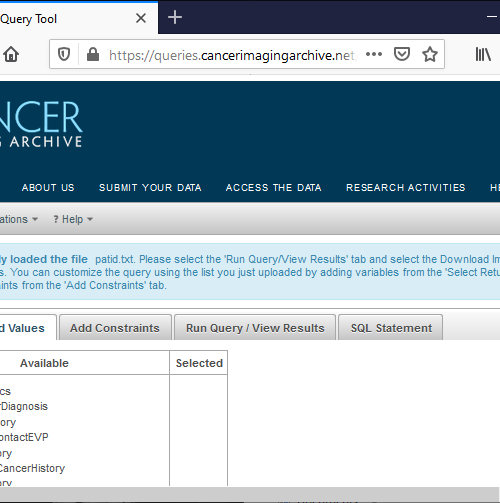Close the Query Tool tab
This screenshot has height=503, width=500.
141,18
